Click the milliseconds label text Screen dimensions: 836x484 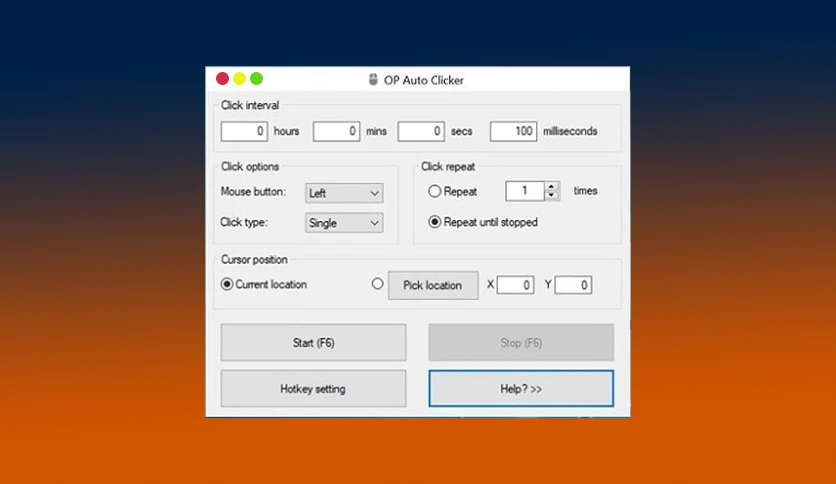570,131
